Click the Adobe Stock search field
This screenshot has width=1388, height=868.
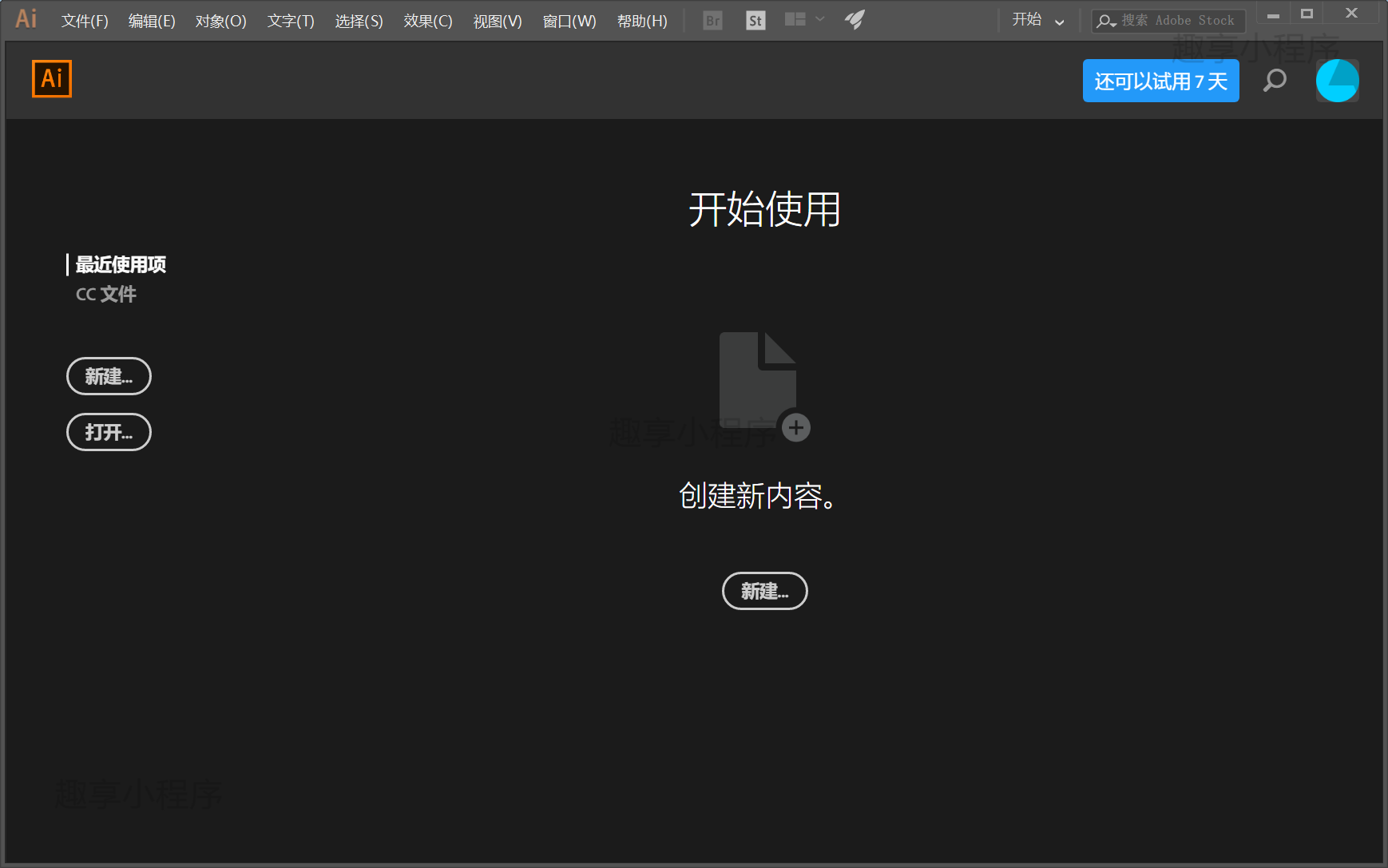[x=1168, y=21]
